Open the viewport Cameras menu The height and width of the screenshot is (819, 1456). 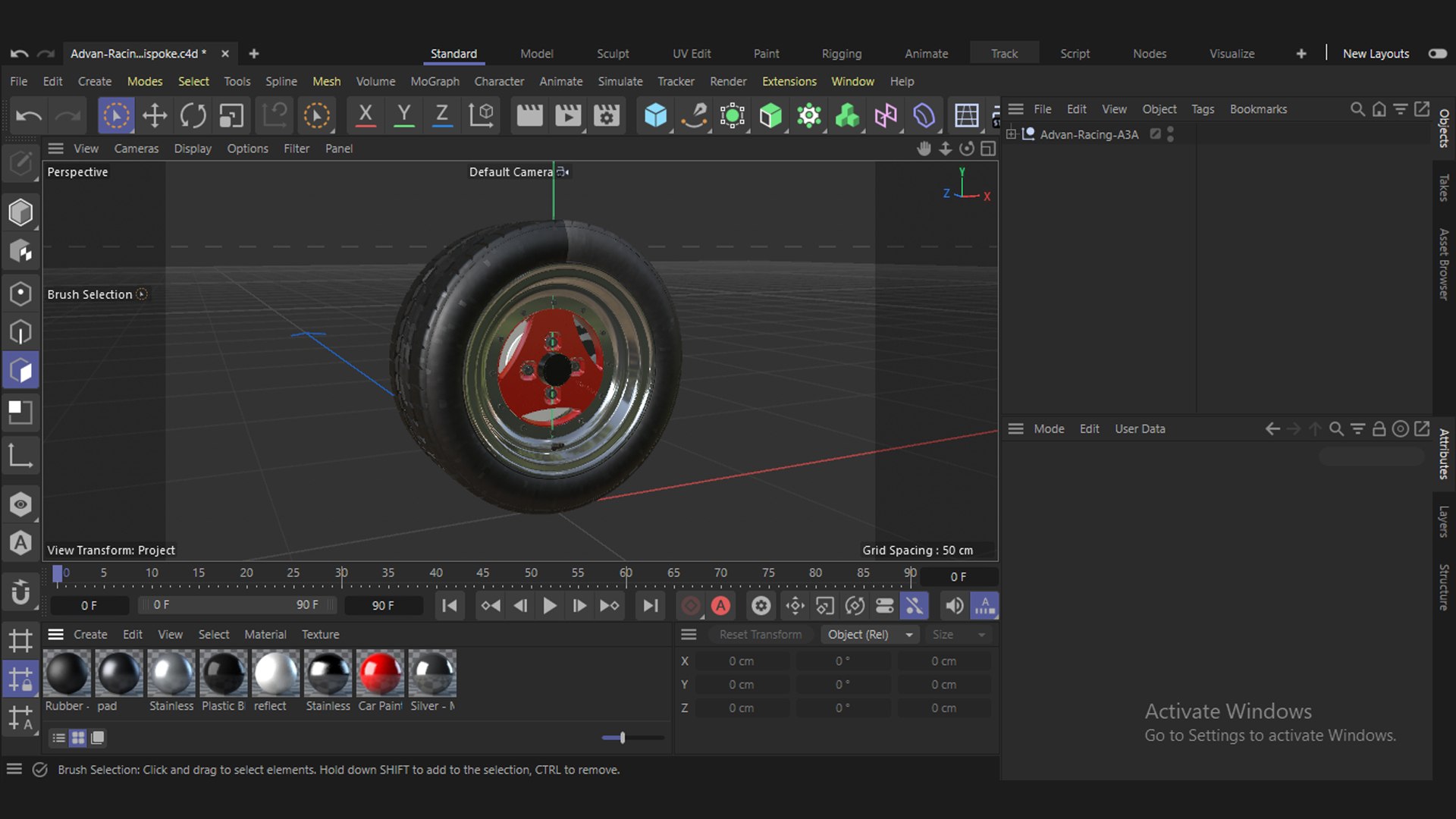click(x=136, y=149)
